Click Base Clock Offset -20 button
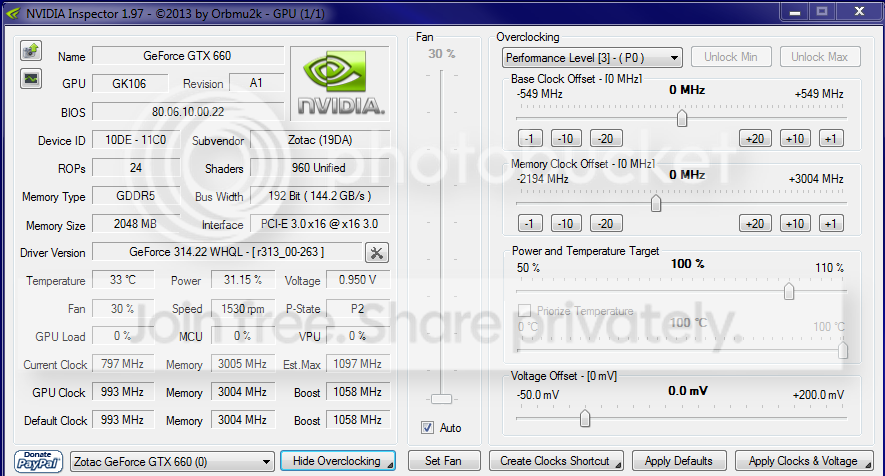This screenshot has width=885, height=476. click(606, 138)
